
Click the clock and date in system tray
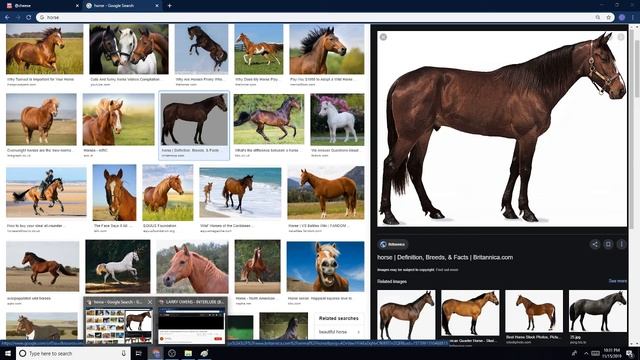tap(611, 353)
